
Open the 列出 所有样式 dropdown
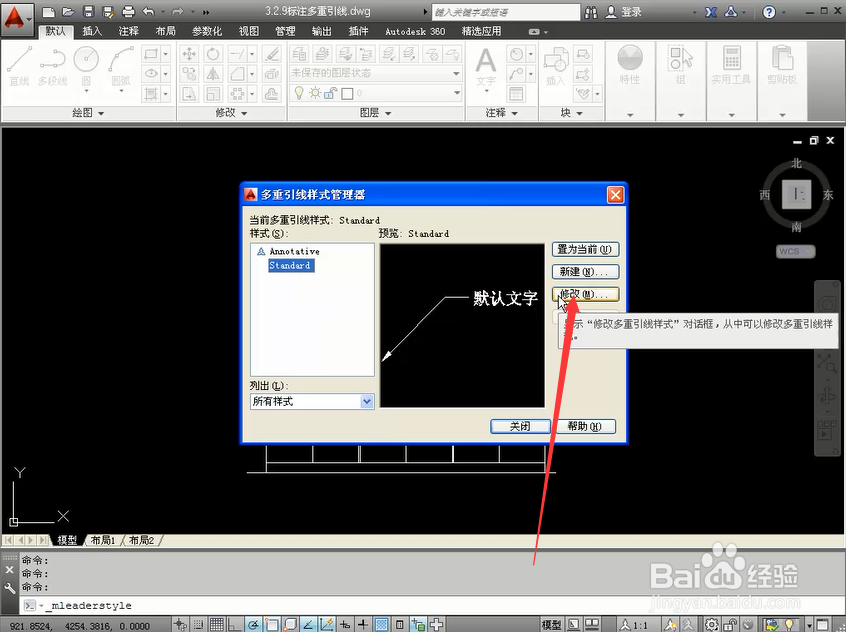[x=312, y=401]
